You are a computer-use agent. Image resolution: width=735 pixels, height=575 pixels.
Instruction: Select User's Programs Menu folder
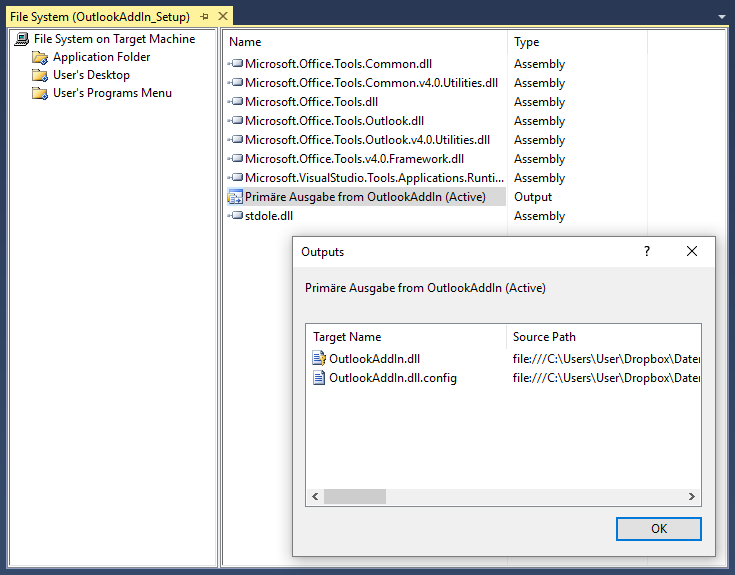[x=112, y=93]
